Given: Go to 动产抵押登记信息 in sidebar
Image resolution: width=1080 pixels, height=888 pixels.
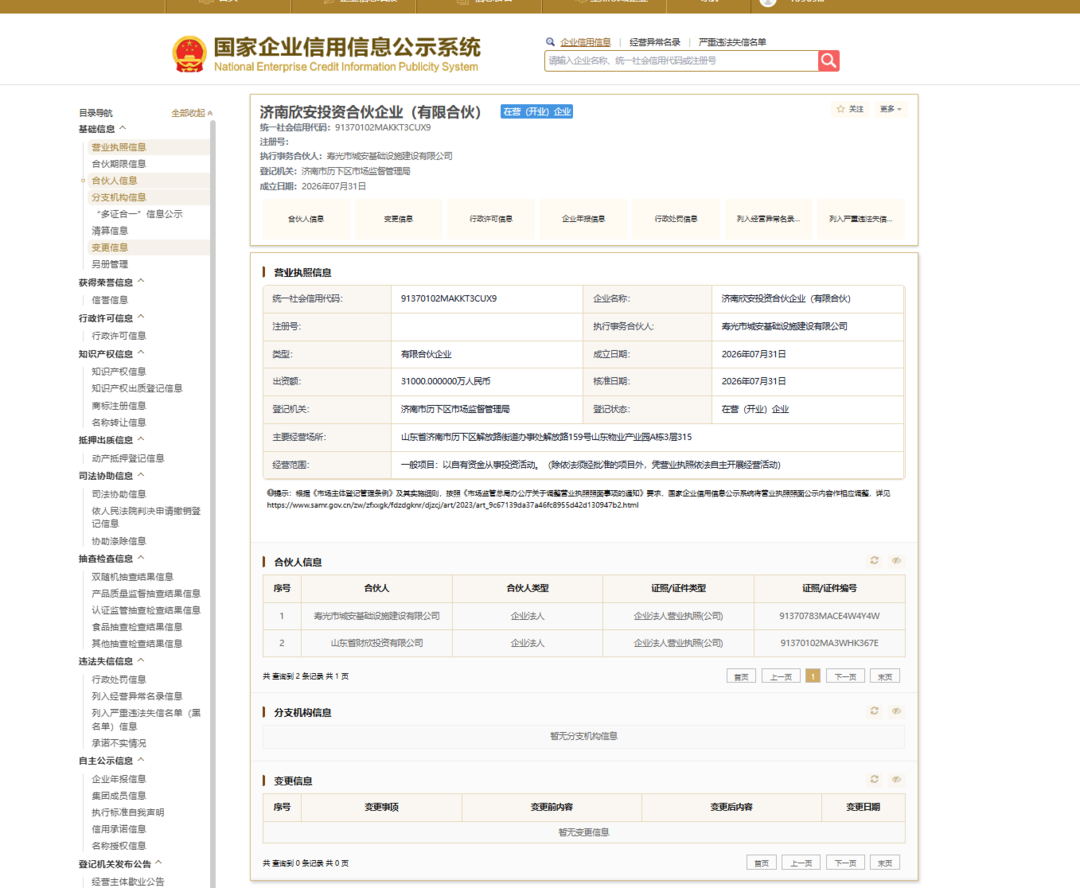Looking at the screenshot, I should [128, 458].
